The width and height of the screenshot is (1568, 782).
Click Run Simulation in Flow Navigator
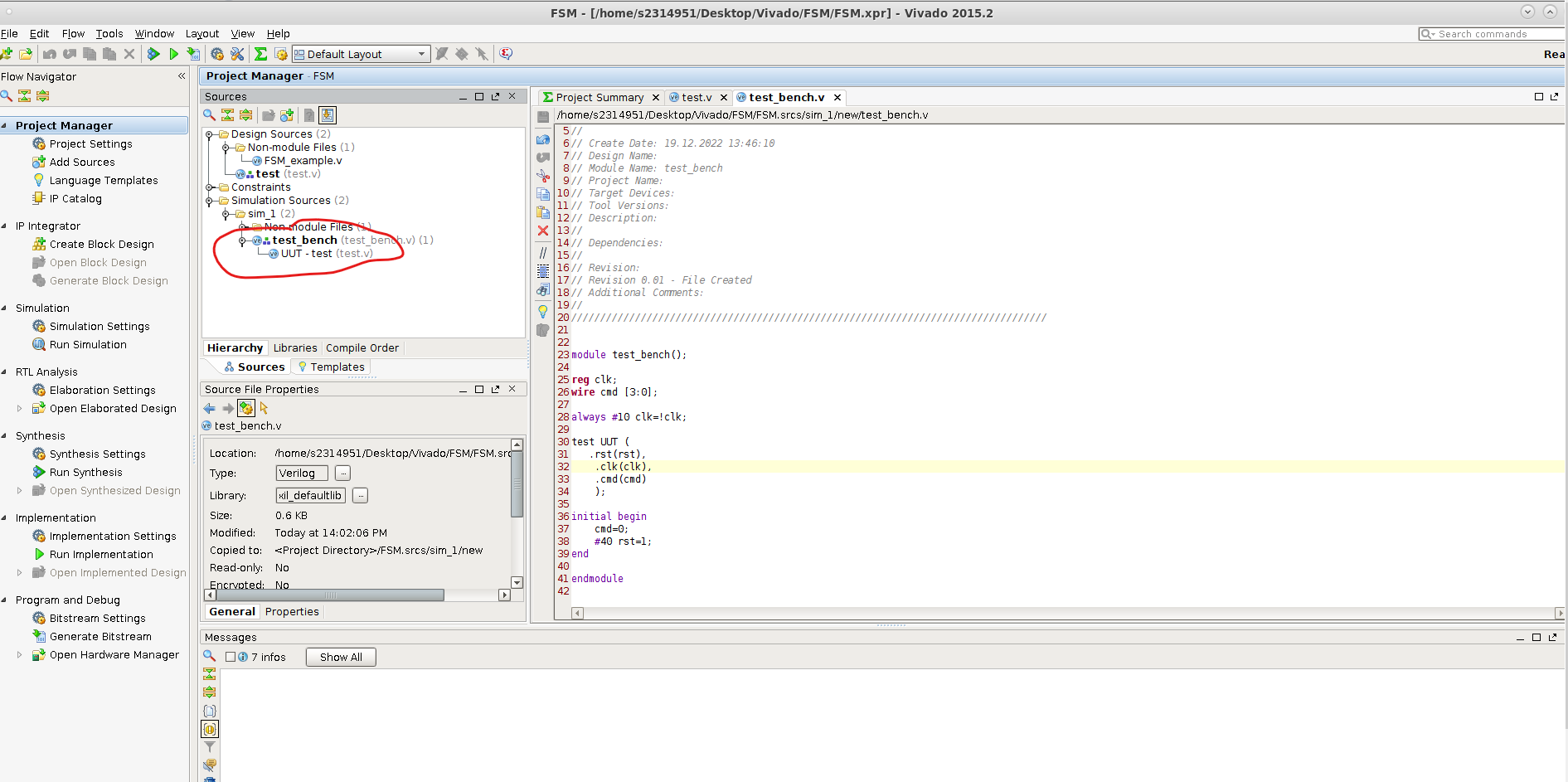(x=88, y=344)
